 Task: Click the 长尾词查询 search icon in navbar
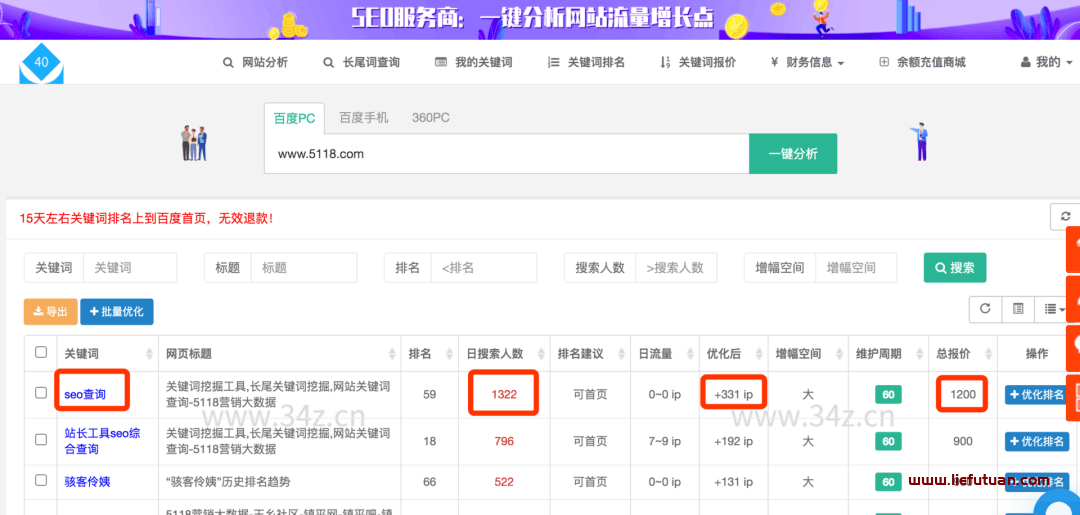pos(328,62)
